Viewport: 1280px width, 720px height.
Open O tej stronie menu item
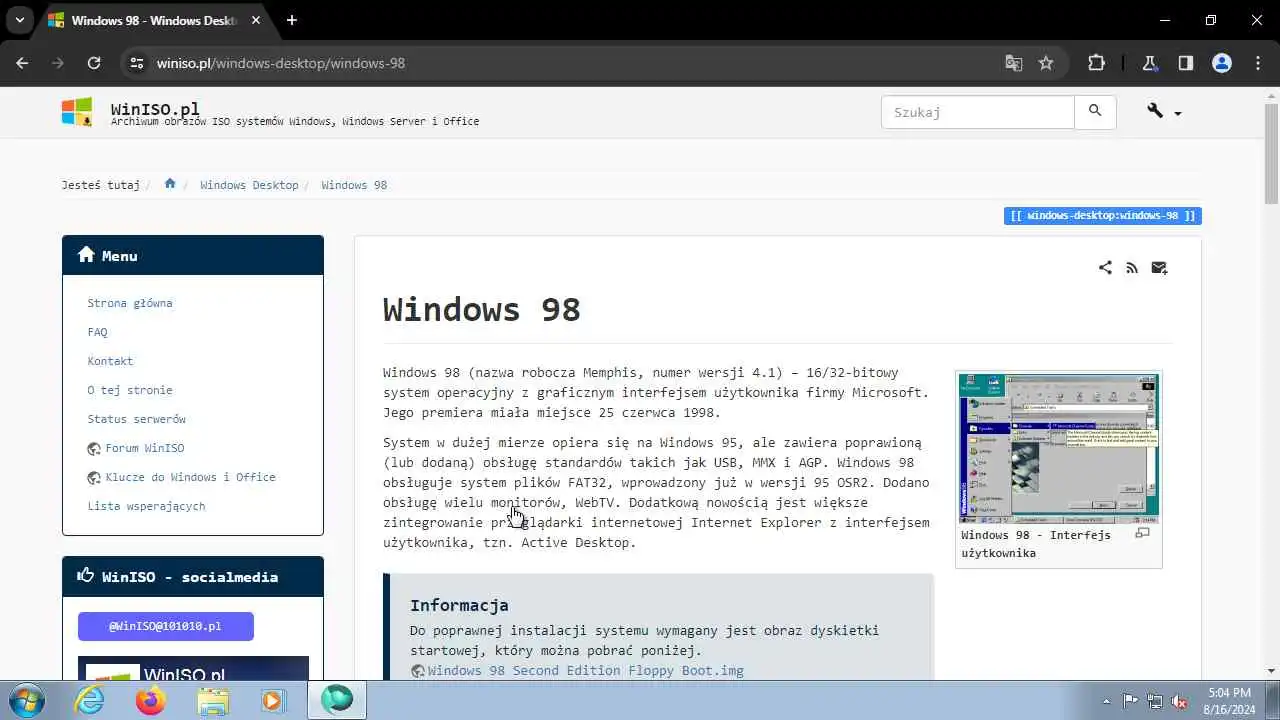click(130, 390)
